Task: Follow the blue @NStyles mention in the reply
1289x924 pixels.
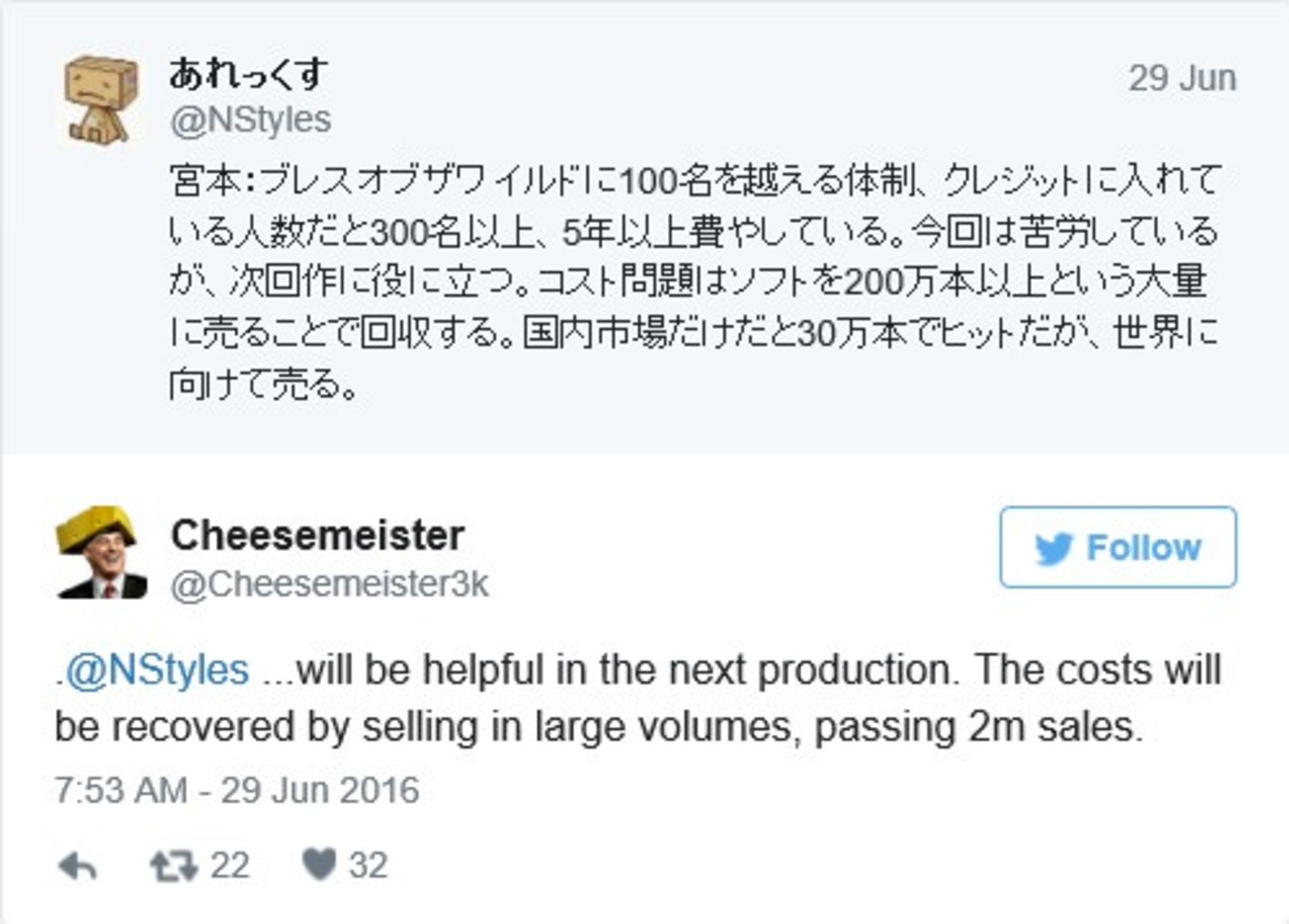Action: [x=157, y=670]
